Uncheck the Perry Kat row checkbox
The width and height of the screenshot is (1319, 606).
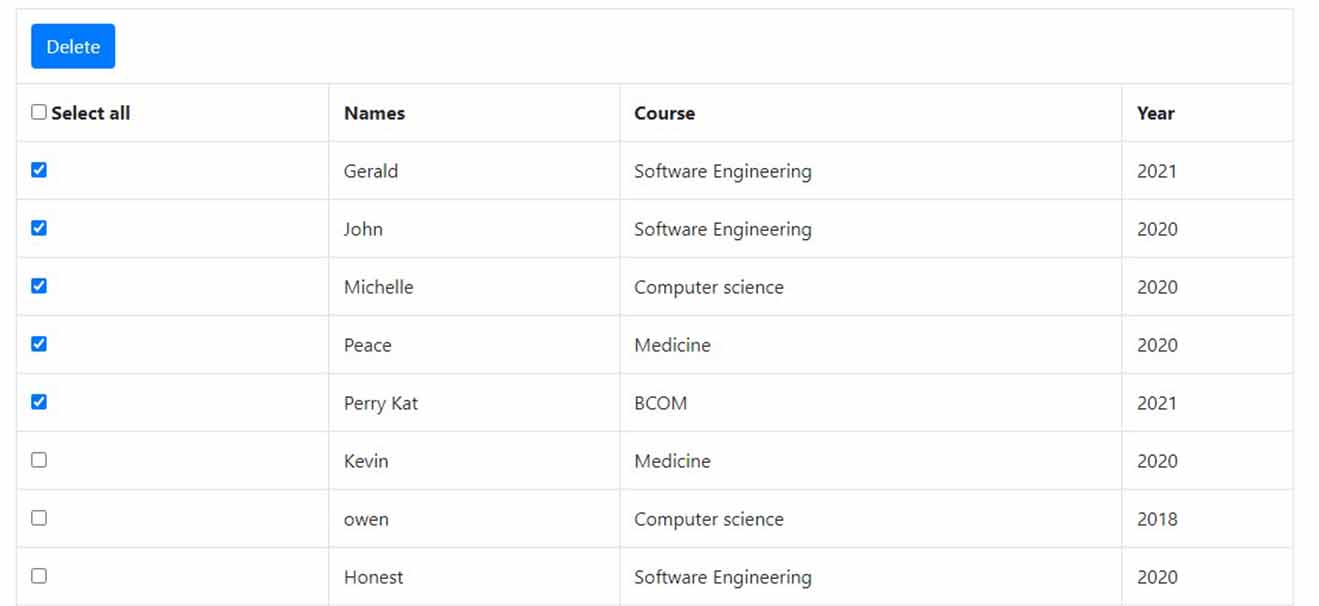[39, 402]
